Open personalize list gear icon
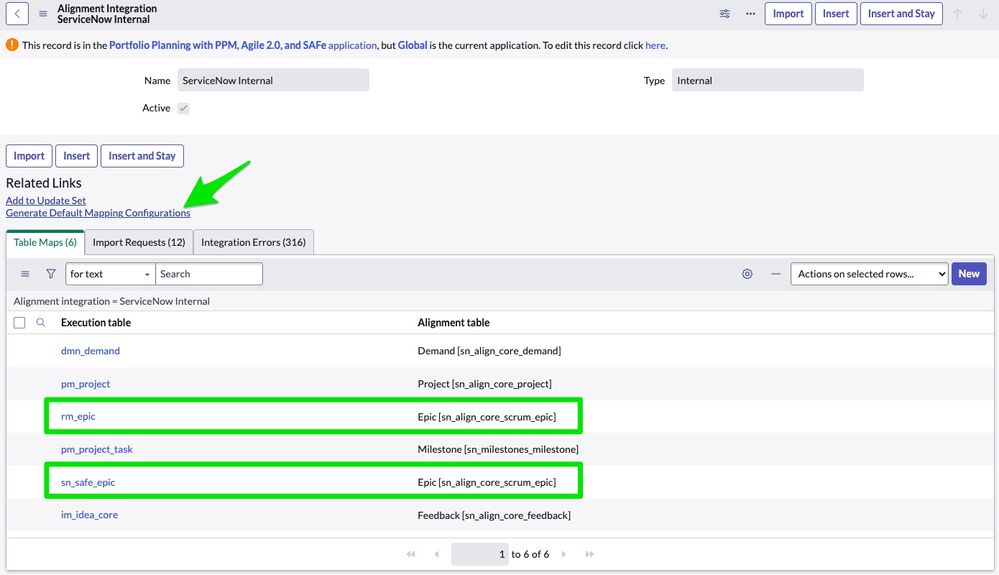 [x=747, y=274]
